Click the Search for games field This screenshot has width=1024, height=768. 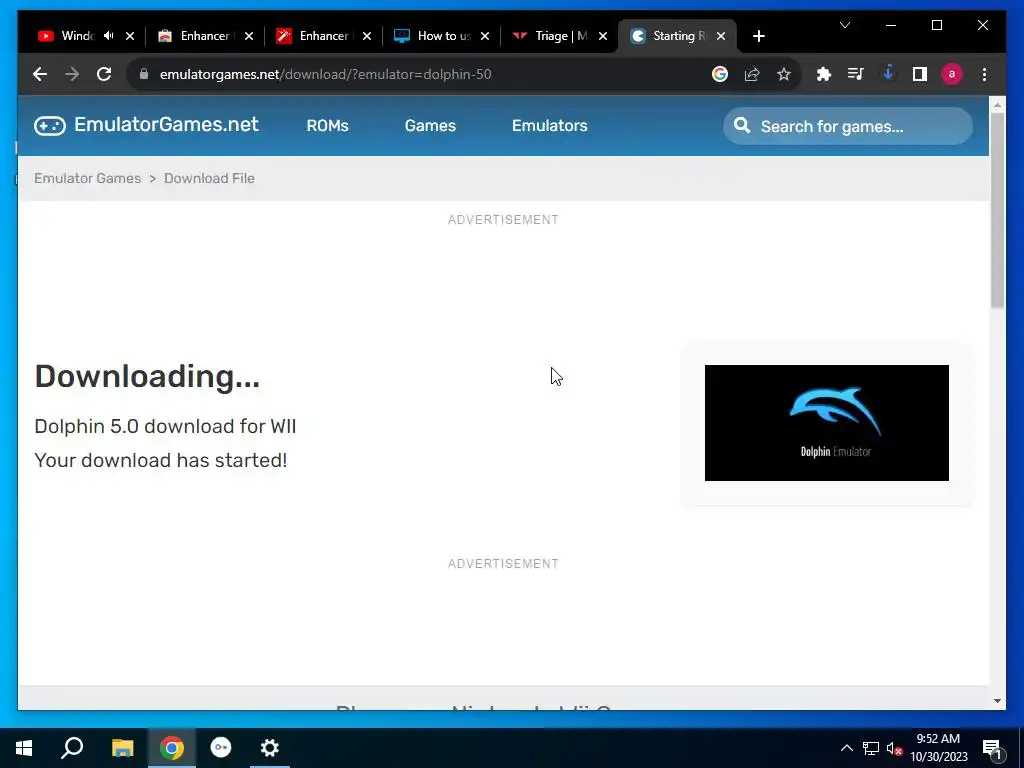point(848,126)
